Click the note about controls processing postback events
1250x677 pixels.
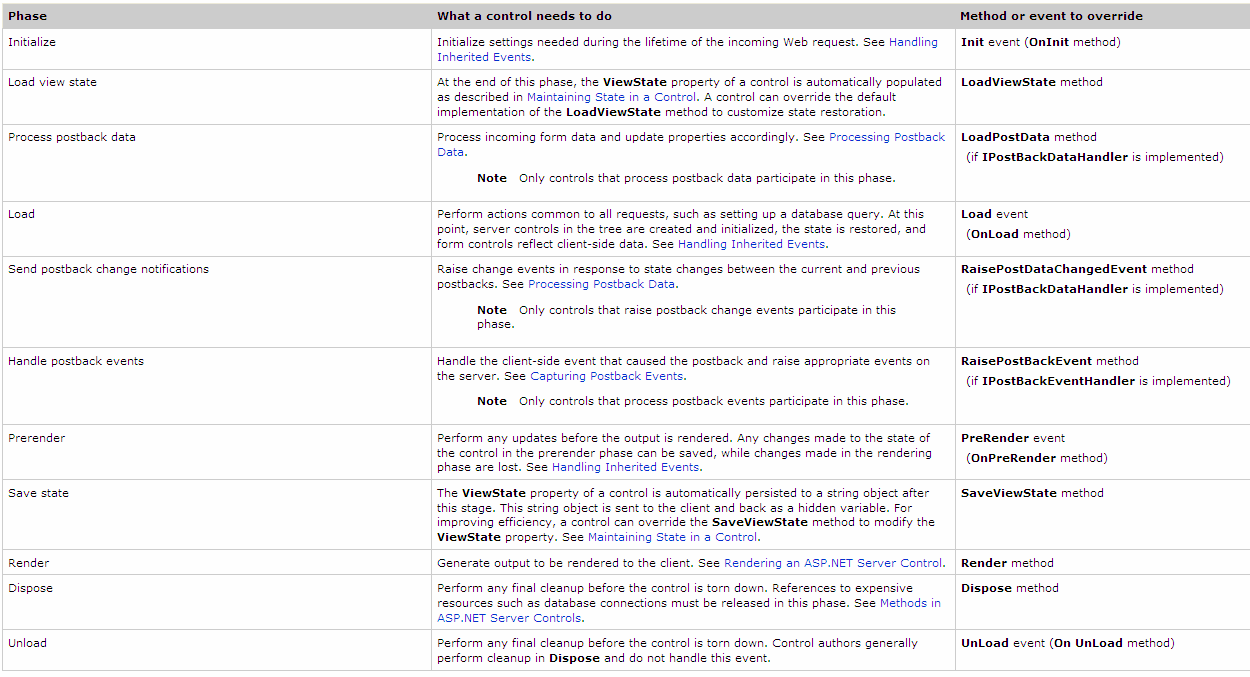(692, 401)
